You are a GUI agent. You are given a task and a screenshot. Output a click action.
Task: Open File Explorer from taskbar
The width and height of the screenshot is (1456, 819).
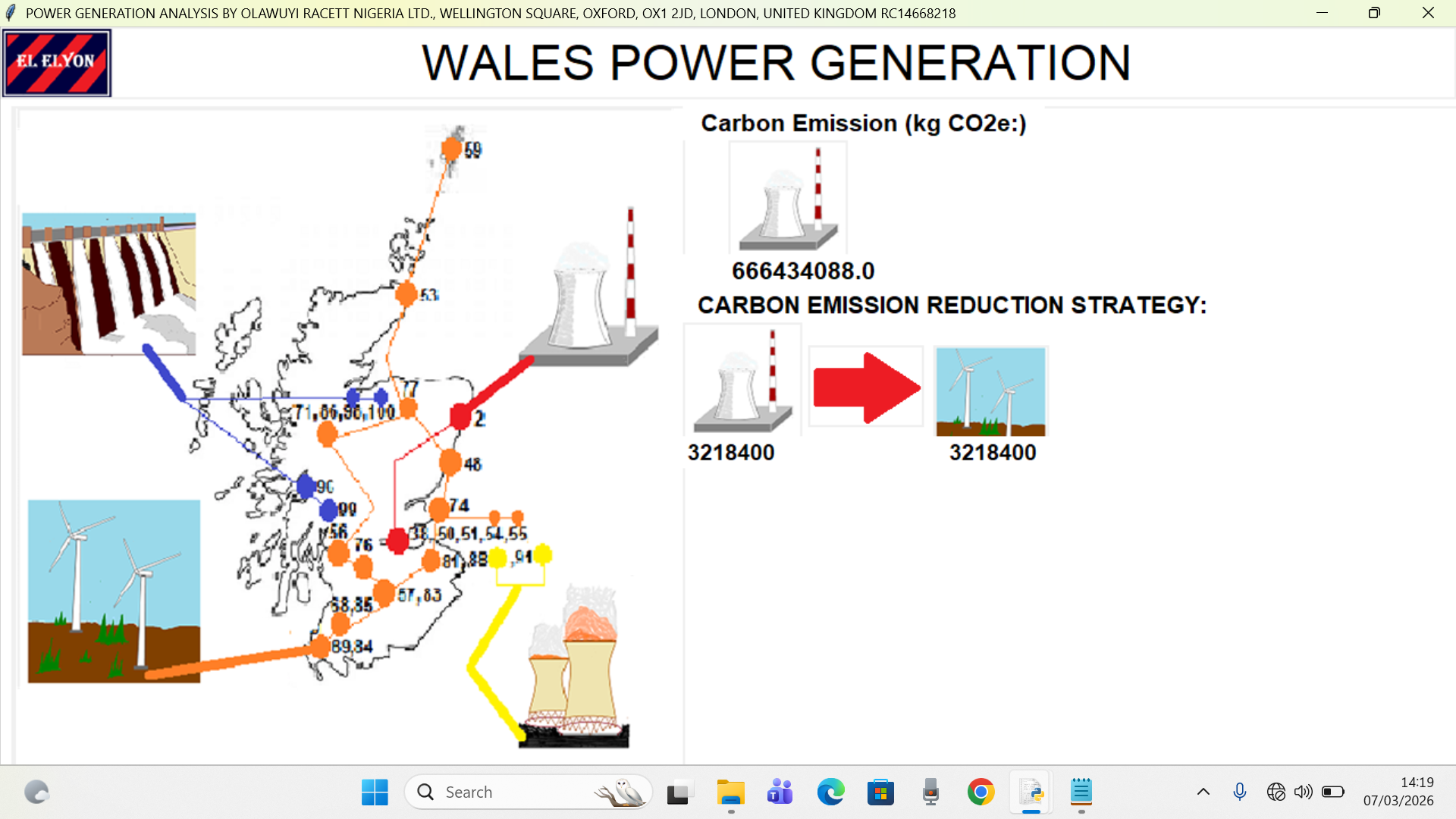tap(730, 792)
